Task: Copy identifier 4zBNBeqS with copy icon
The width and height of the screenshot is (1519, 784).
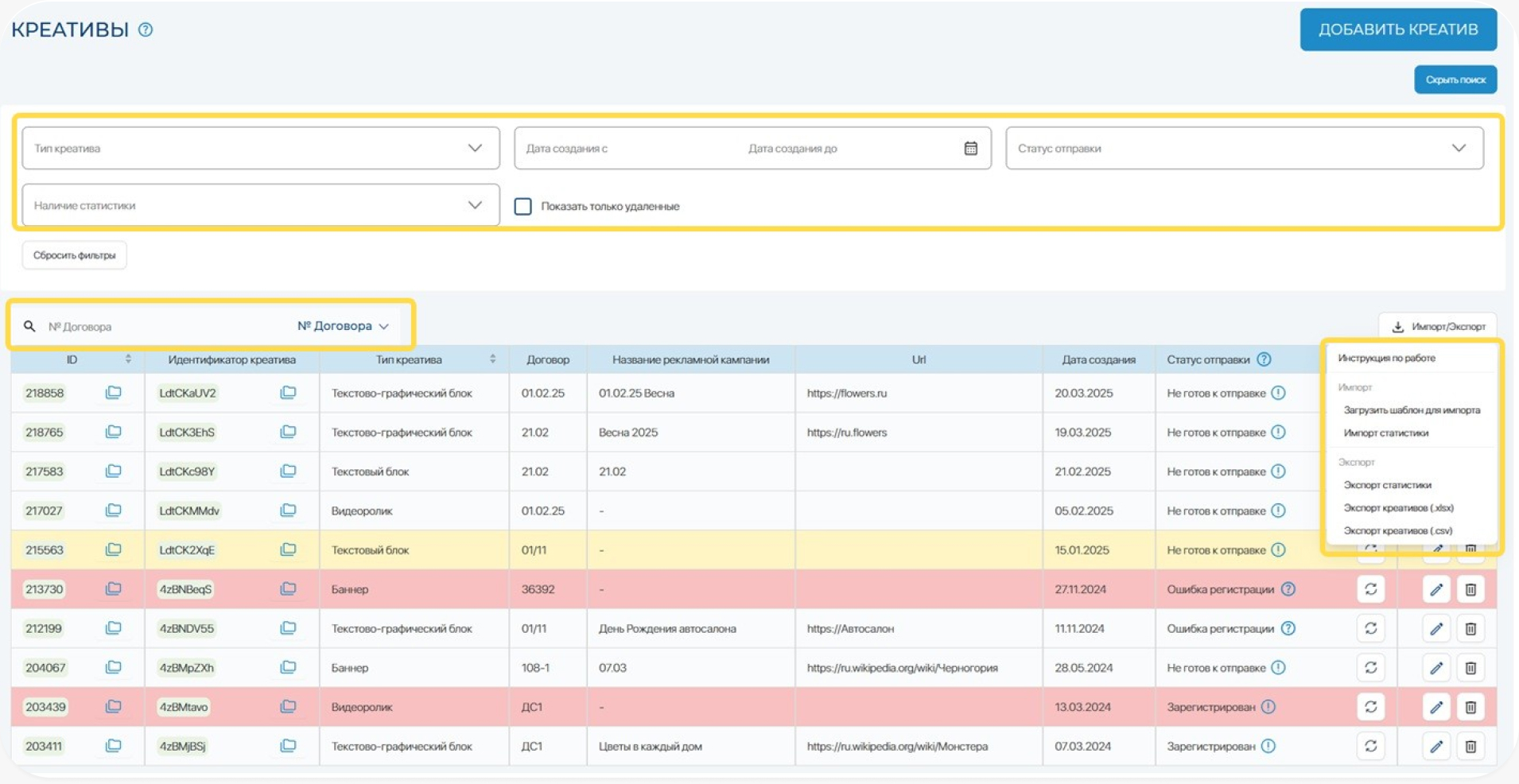Action: [288, 588]
